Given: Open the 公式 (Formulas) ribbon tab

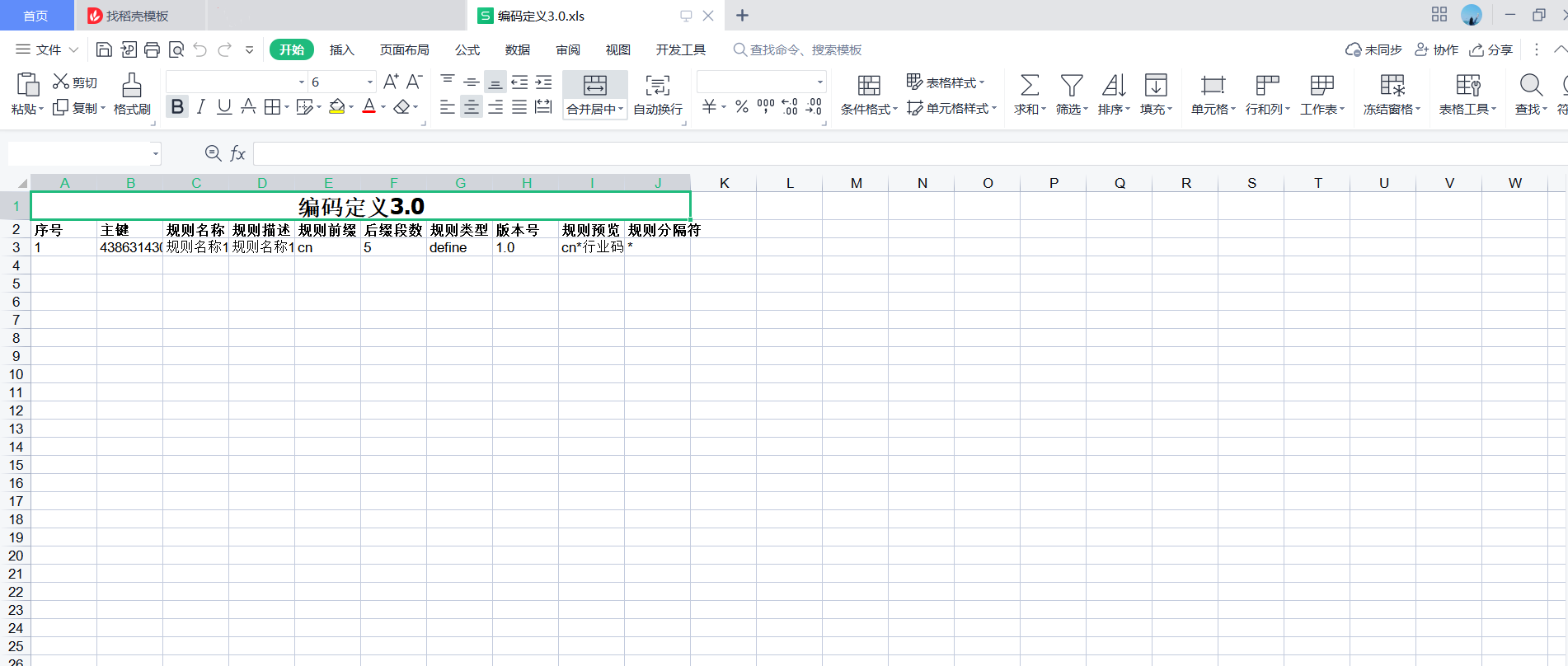Looking at the screenshot, I should coord(467,50).
